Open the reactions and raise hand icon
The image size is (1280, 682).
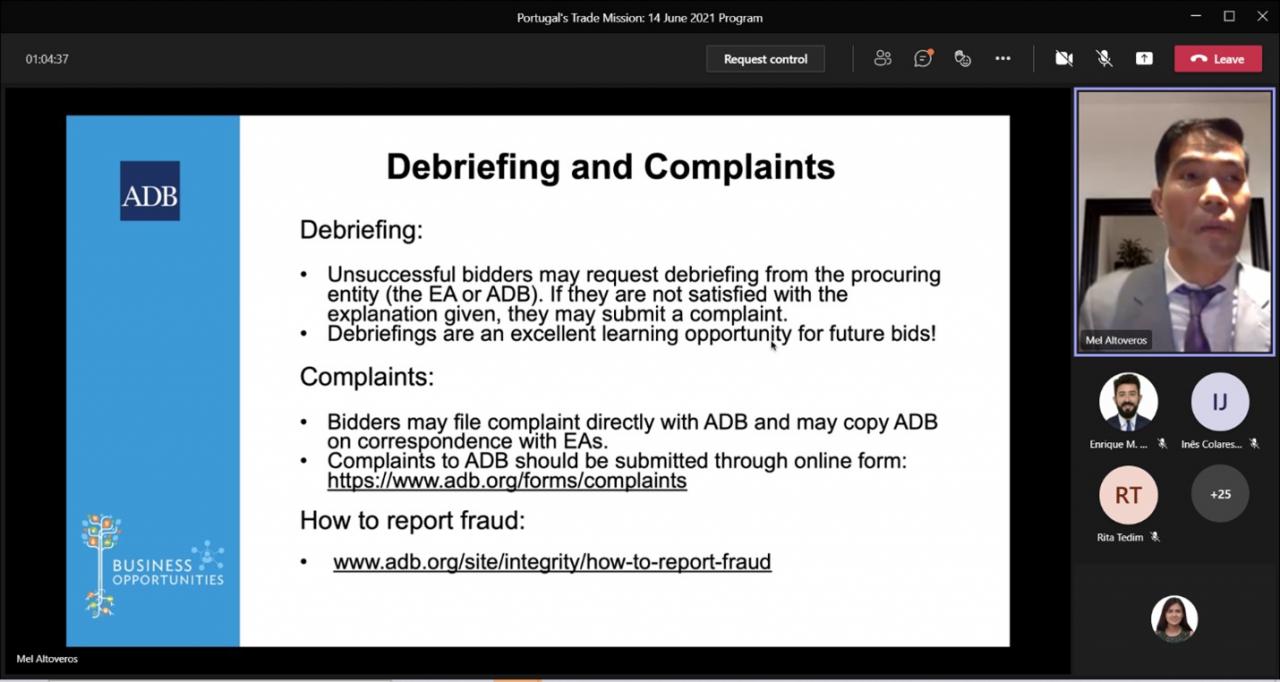click(963, 59)
